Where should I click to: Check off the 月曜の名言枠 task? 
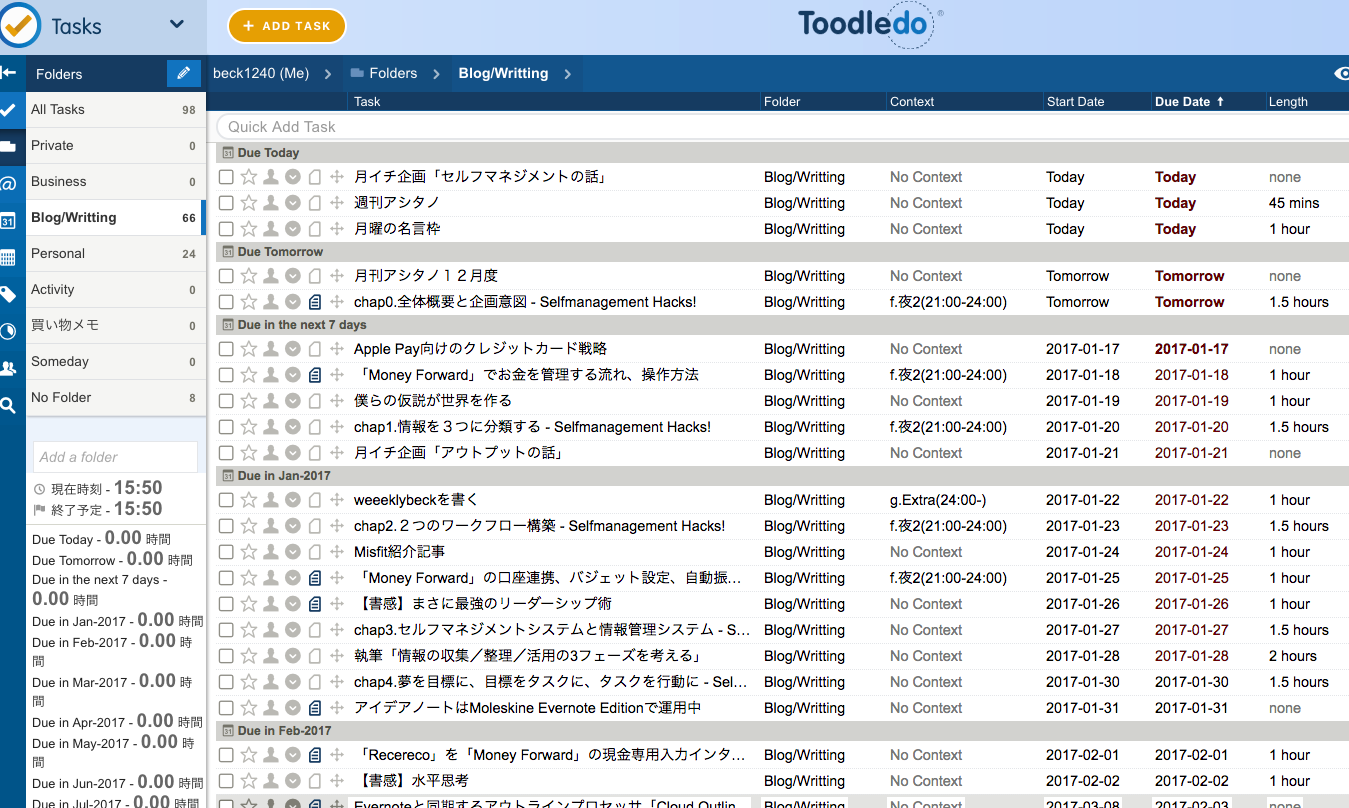coord(227,229)
